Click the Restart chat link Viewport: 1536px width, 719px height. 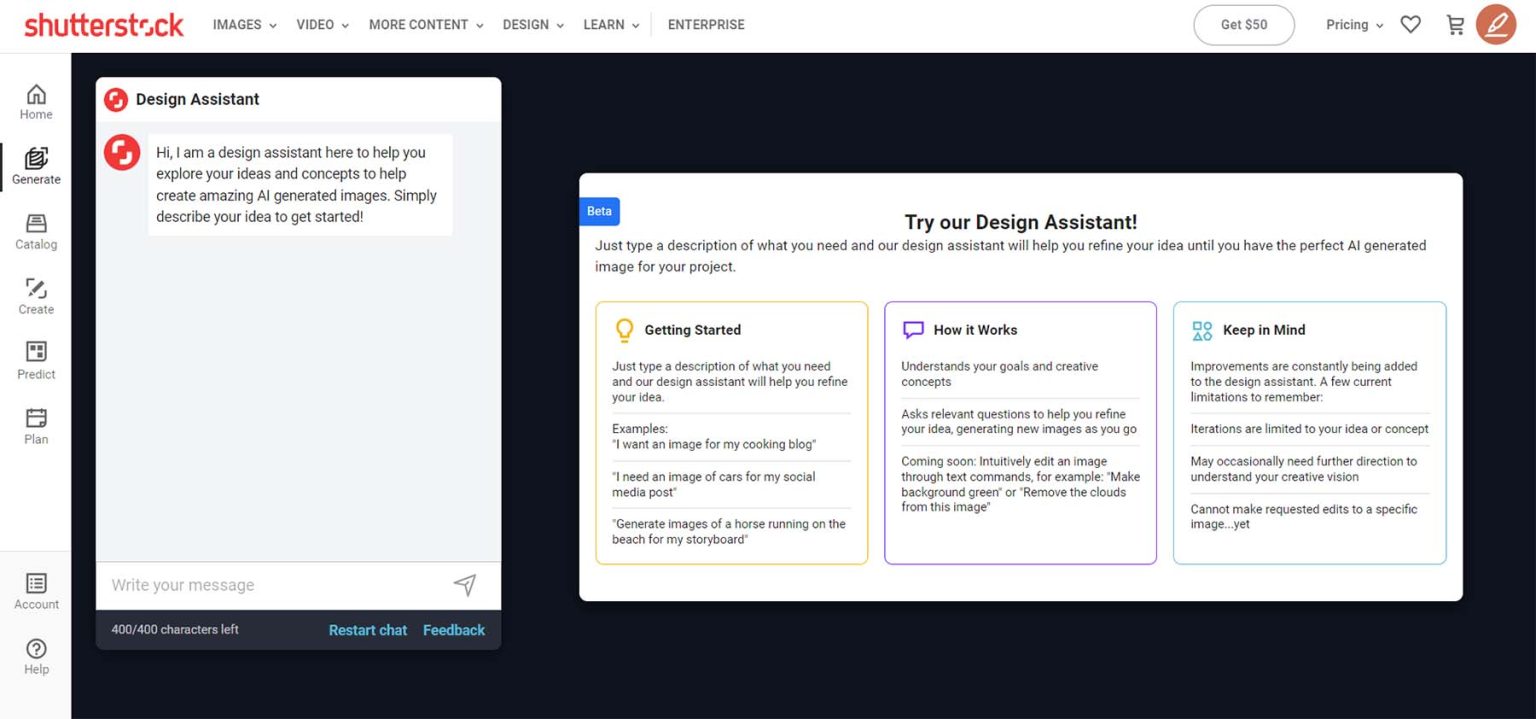coord(367,630)
